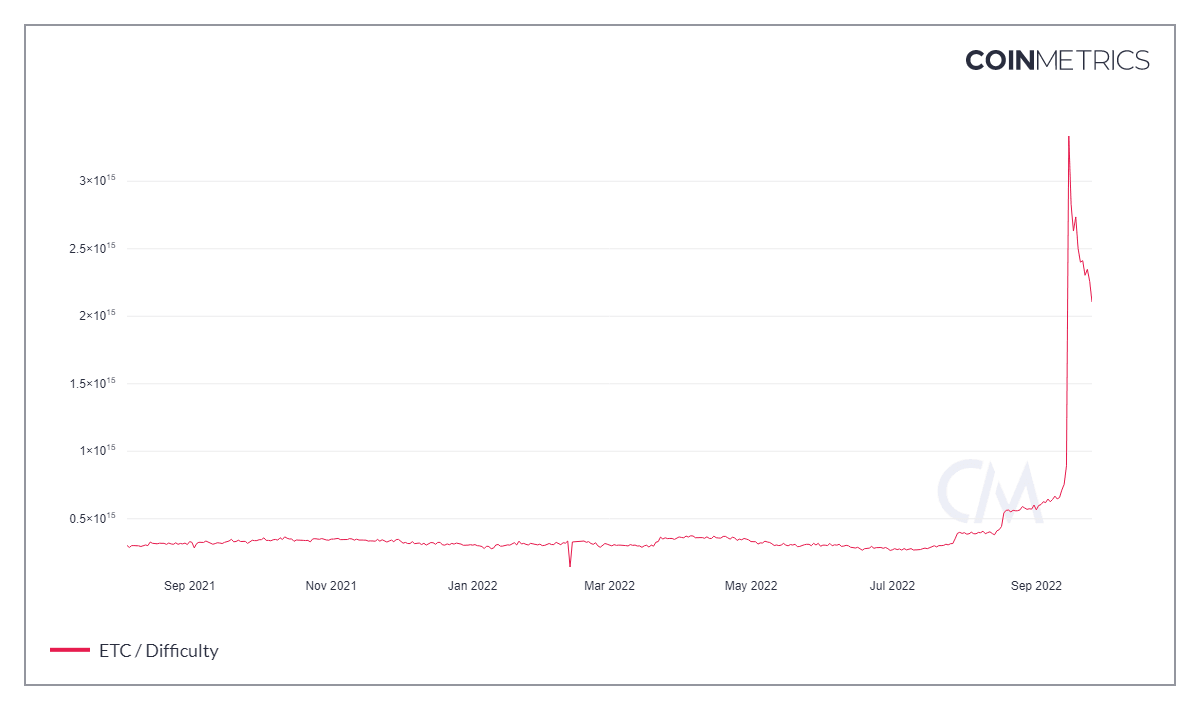Screen dimensions: 1200x710
Task: Click the last data point of the line
Action: tap(1091, 300)
